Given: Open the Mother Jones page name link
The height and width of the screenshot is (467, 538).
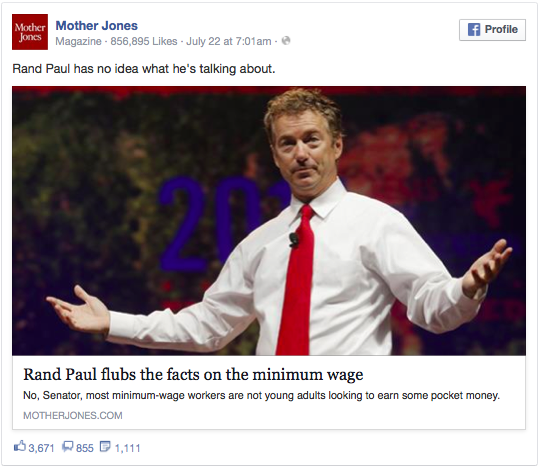Looking at the screenshot, I should 96,26.
